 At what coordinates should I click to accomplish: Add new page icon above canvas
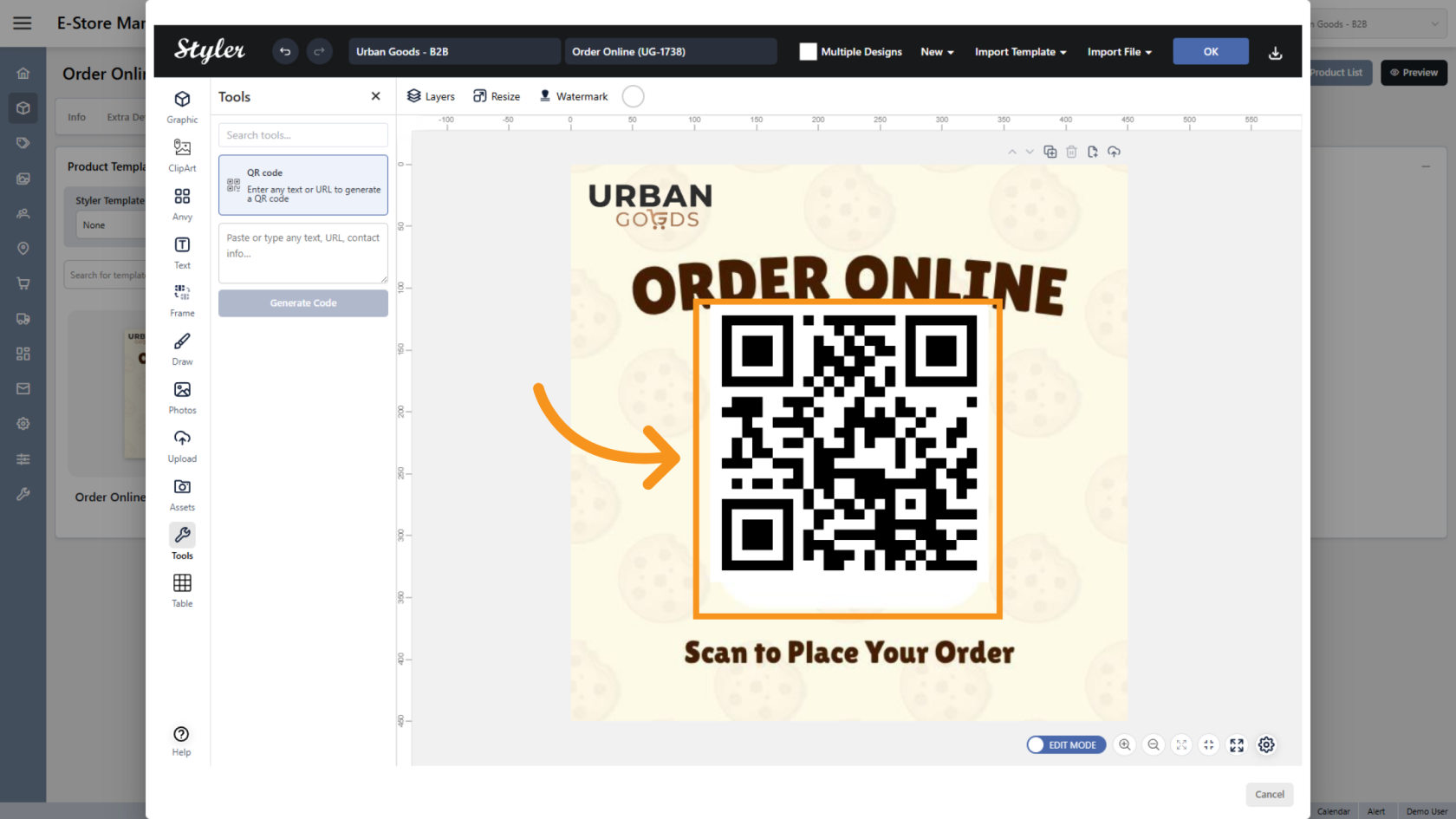[1093, 152]
